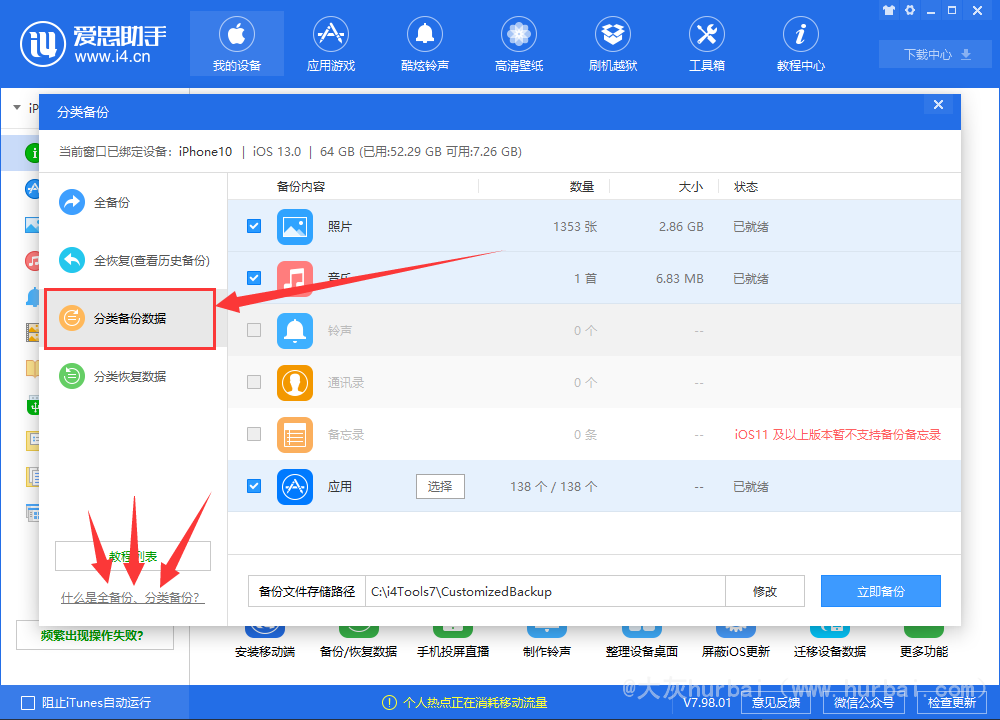Click the 照片 photos icon in list

(x=295, y=227)
